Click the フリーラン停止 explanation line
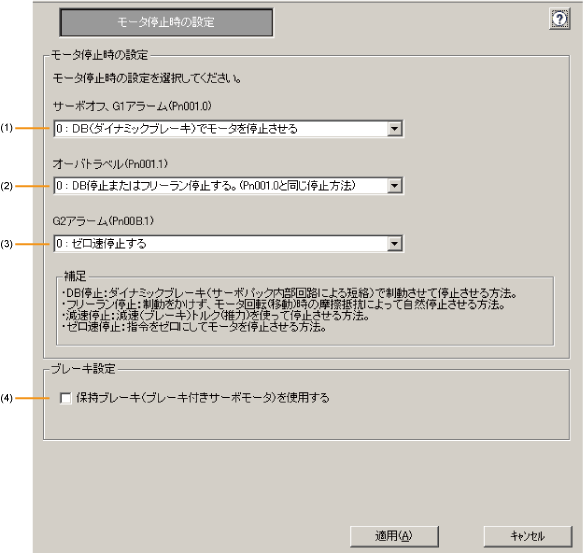Screen dimensions: 583x554 pyautogui.click(x=283, y=305)
